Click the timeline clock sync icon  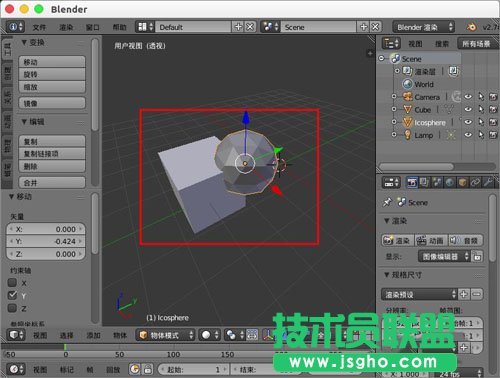(135, 369)
